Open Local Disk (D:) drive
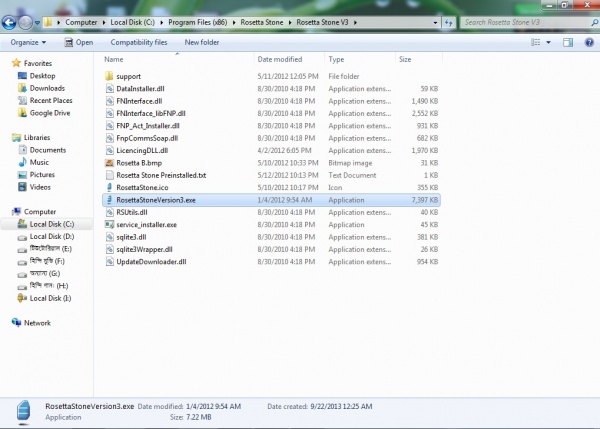This screenshot has height=429, width=600. 52,237
